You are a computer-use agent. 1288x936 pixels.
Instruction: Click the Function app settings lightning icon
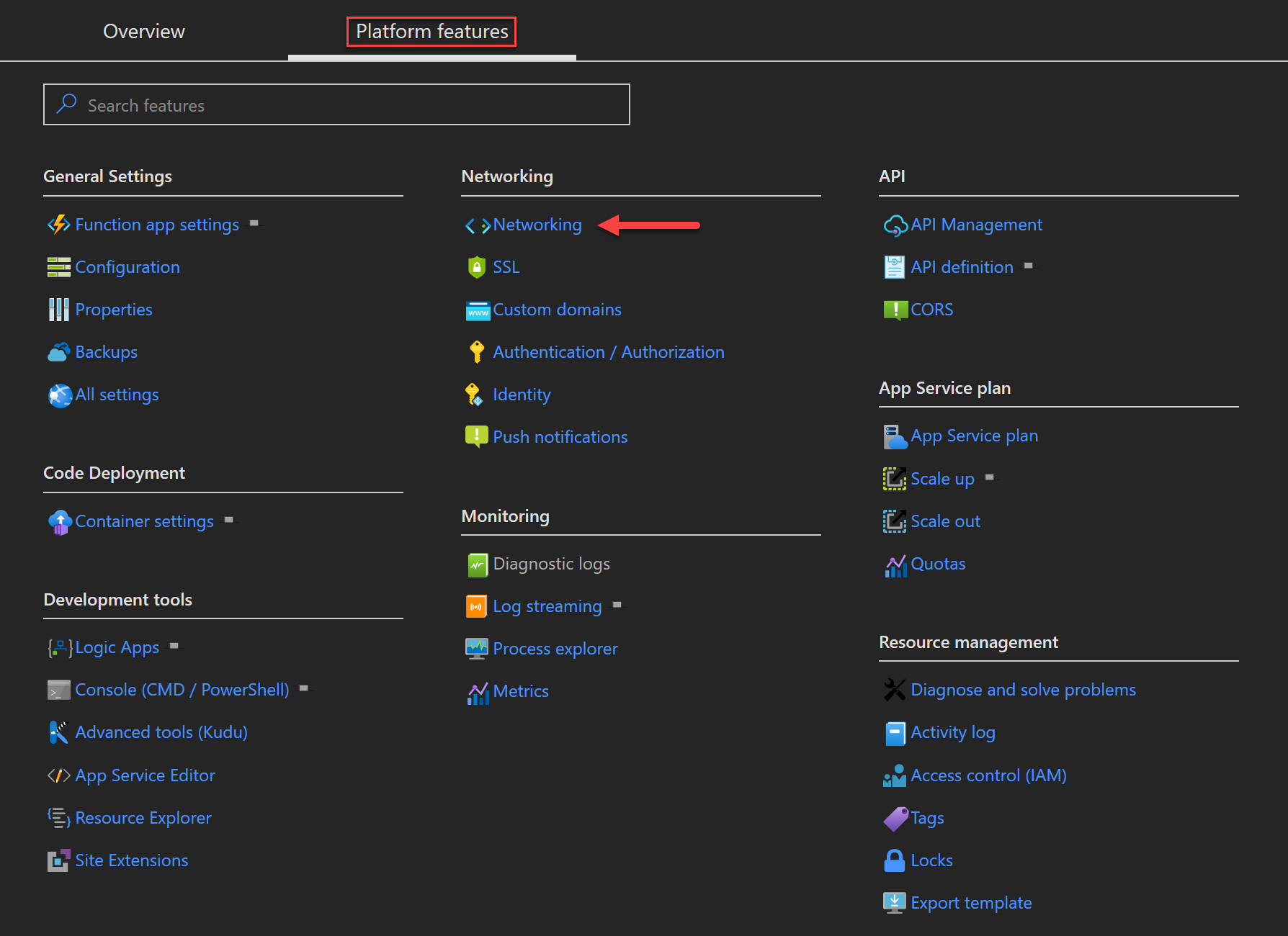click(x=59, y=225)
